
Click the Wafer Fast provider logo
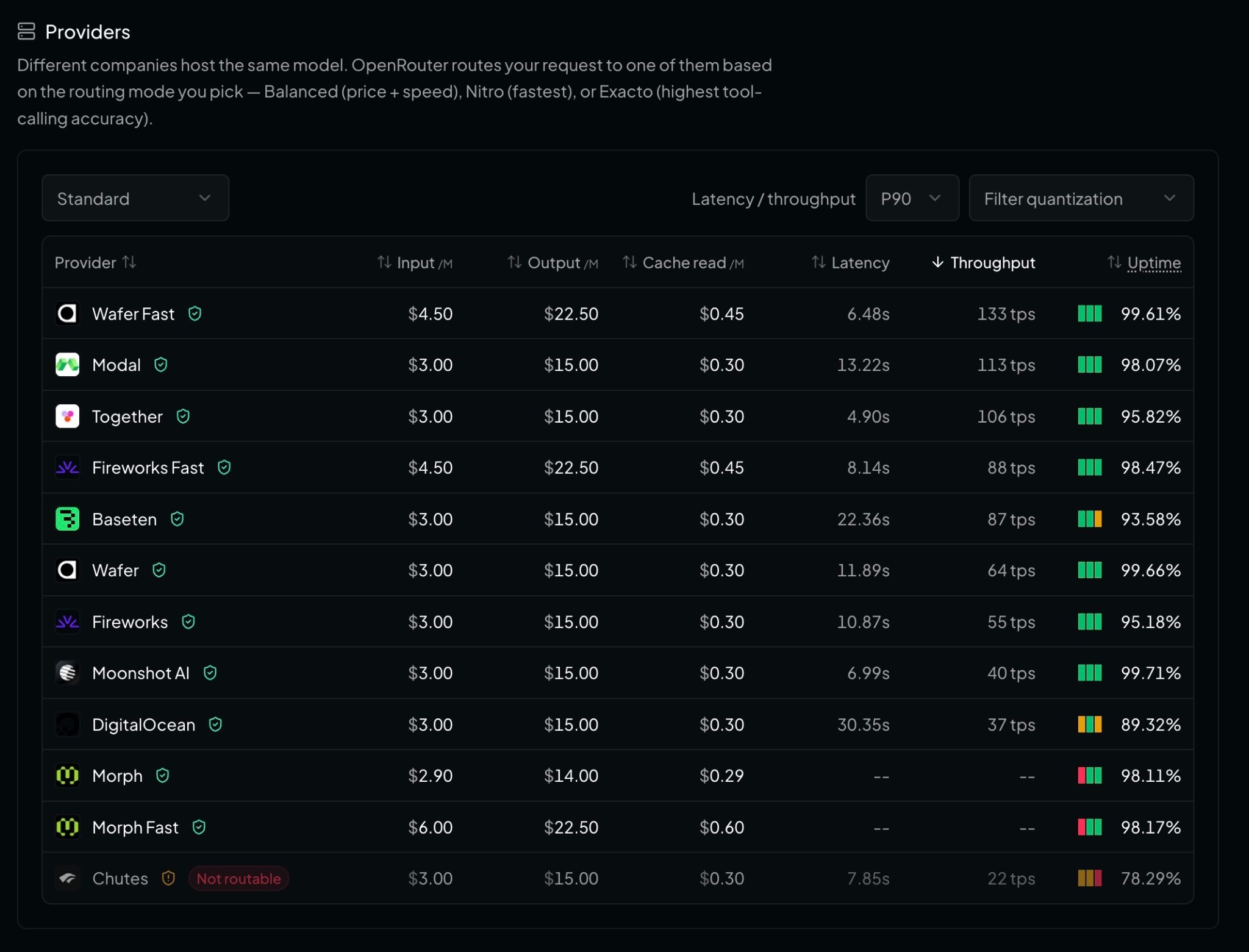(67, 313)
